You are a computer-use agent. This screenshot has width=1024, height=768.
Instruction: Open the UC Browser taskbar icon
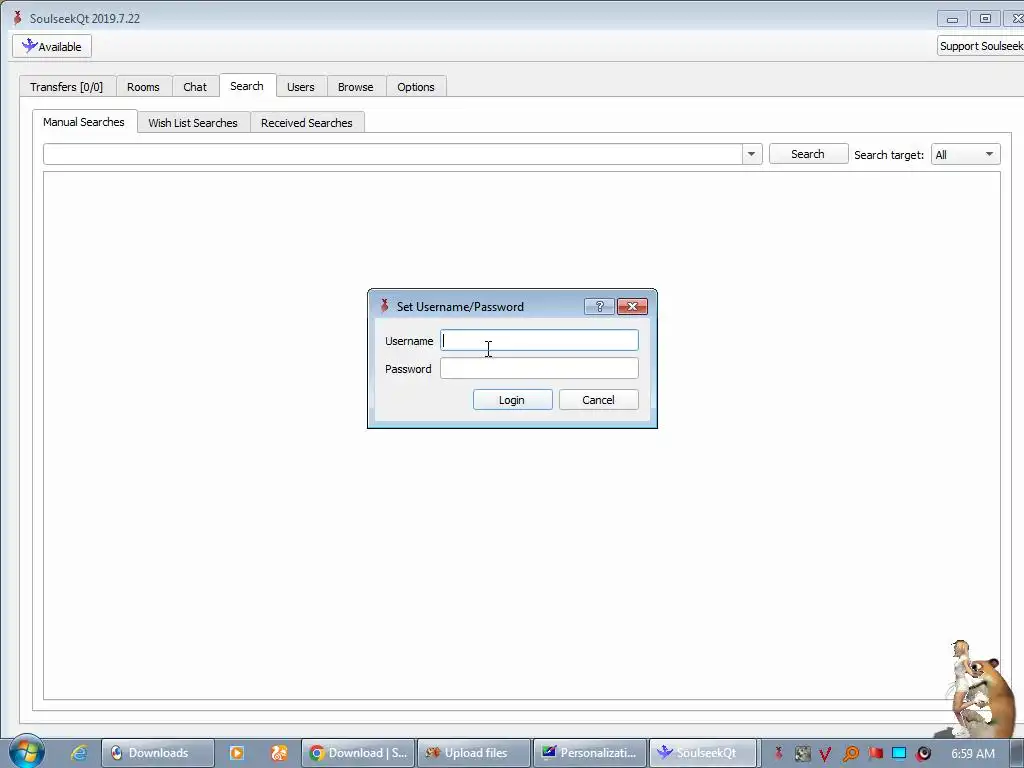279,753
